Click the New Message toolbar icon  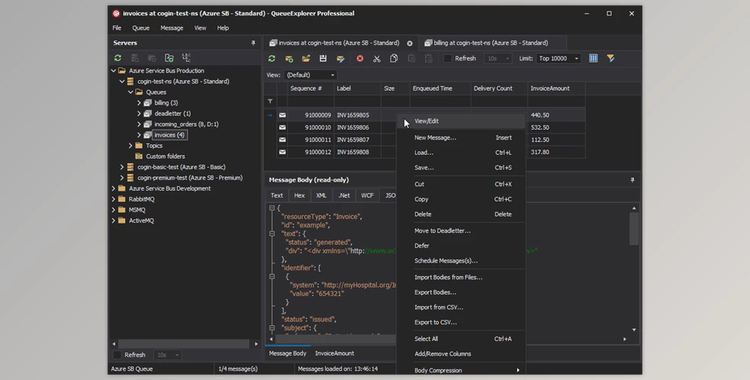point(289,58)
